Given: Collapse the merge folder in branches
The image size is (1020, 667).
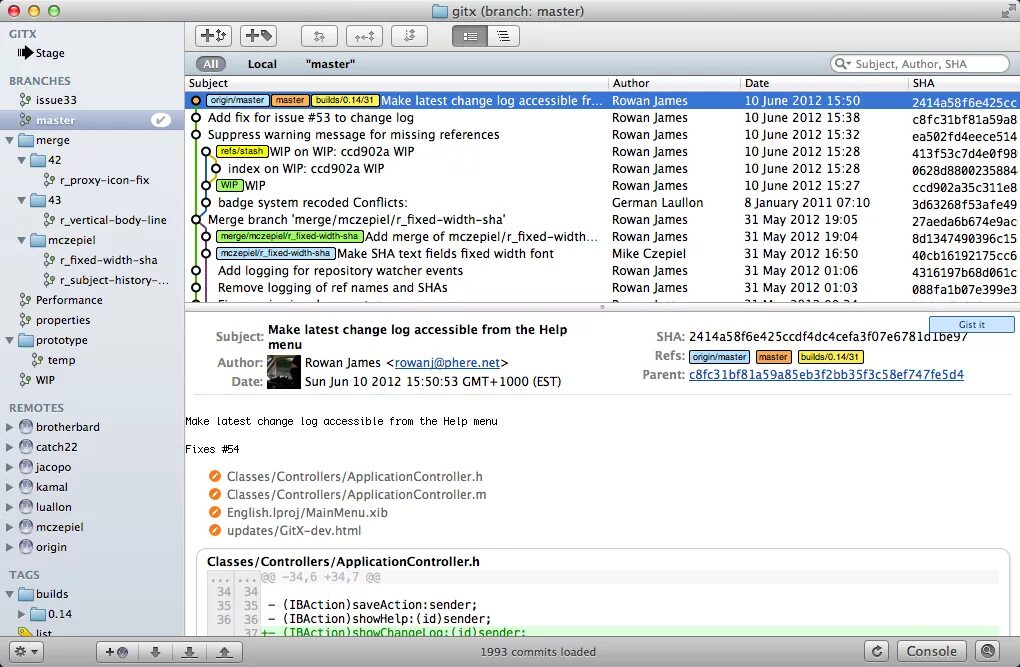Looking at the screenshot, I should 10,140.
